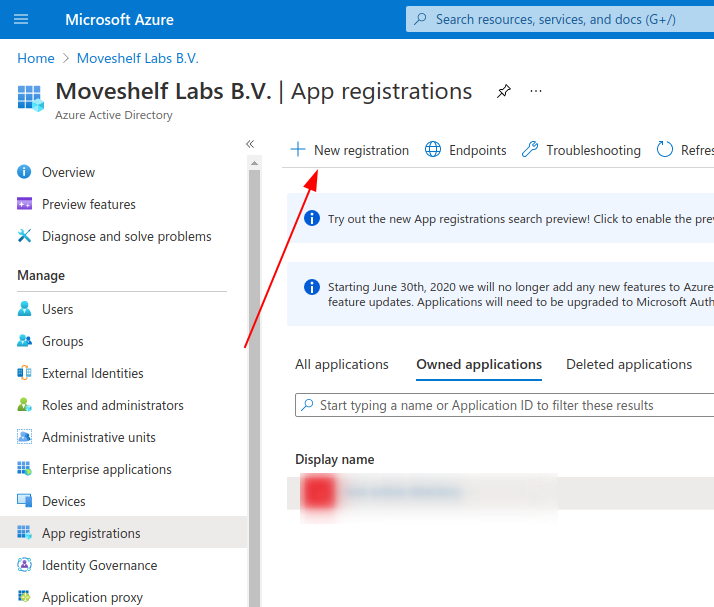Click the Overview info icon
The image size is (714, 607).
tap(24, 172)
